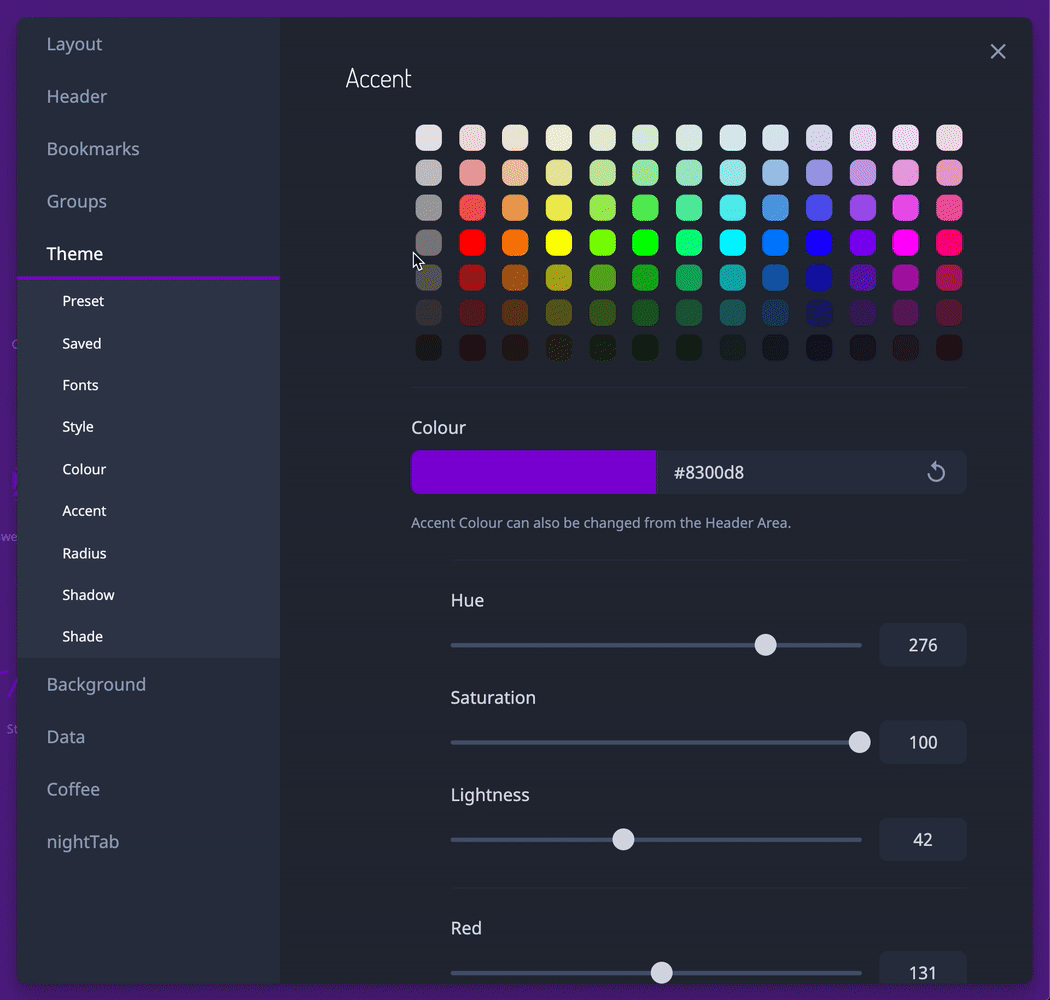This screenshot has width=1050, height=1000.
Task: Reset the accent colour with the undo arrow icon
Action: pyautogui.click(x=935, y=472)
